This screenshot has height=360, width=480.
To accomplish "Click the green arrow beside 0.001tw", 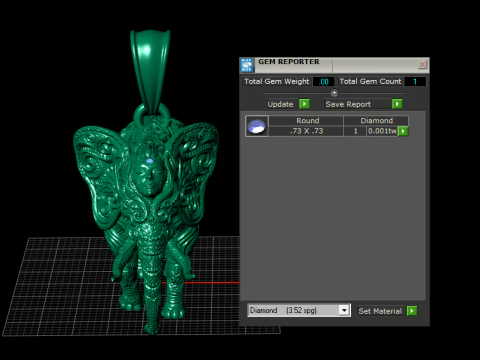I will coord(403,131).
